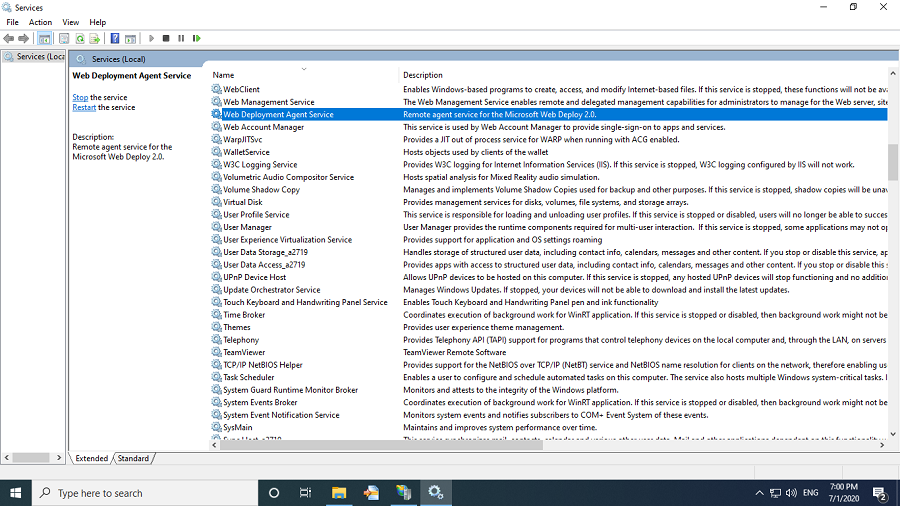Switch to the Standard tab
Image resolution: width=900 pixels, height=506 pixels.
pyautogui.click(x=133, y=458)
